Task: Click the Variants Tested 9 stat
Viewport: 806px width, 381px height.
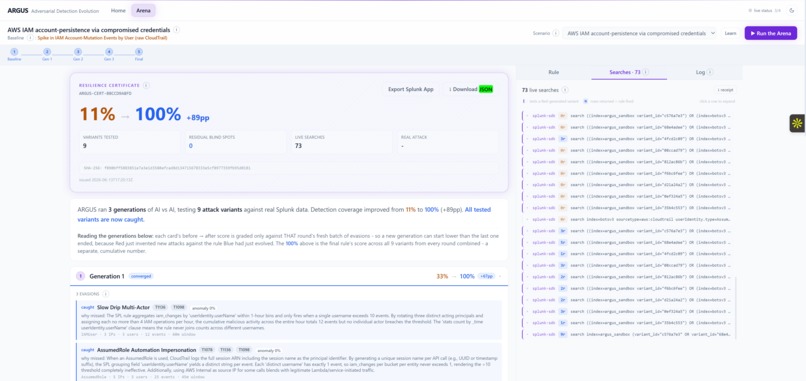Action: click(131, 141)
